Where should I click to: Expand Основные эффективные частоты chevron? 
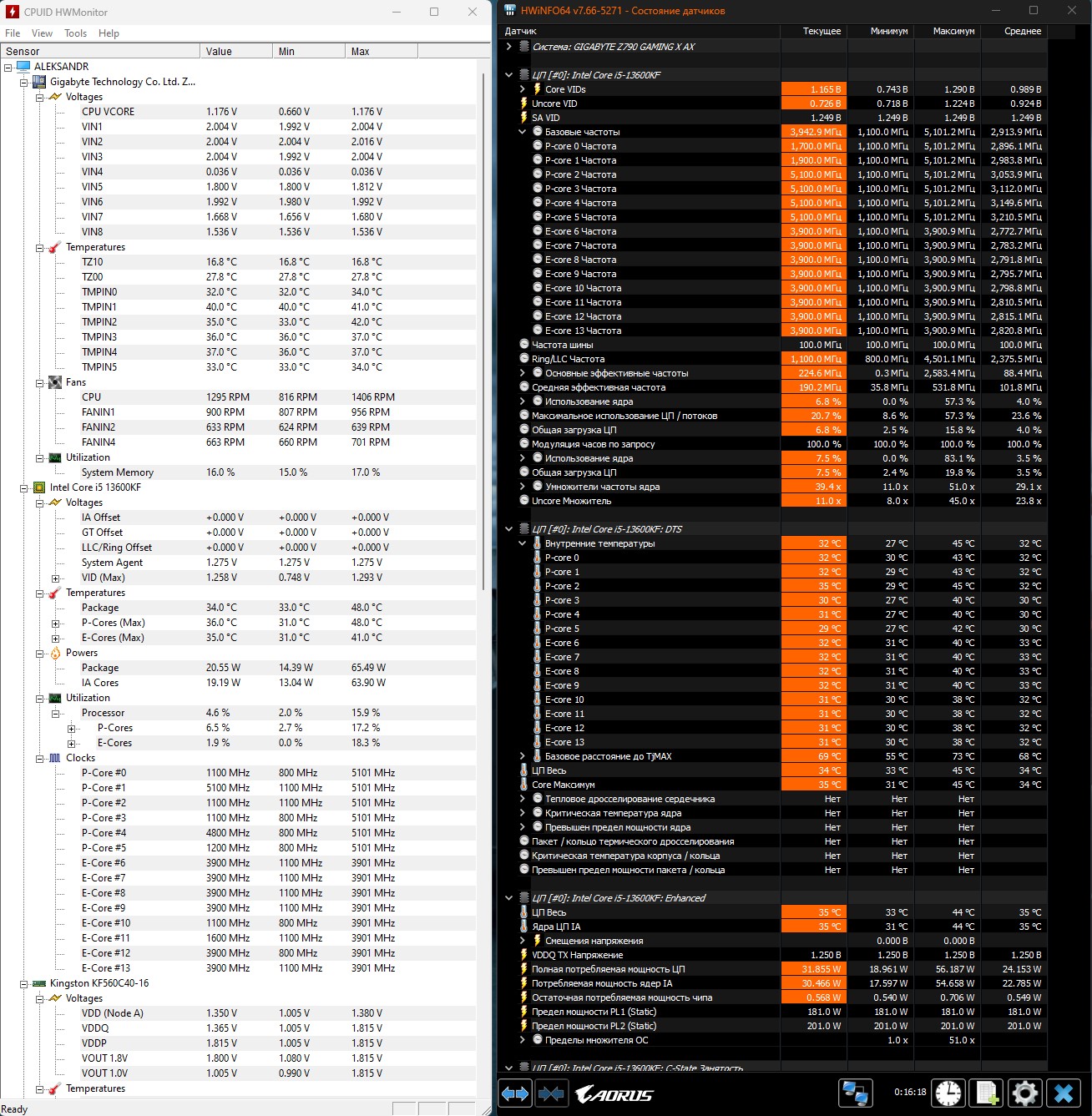click(x=523, y=373)
